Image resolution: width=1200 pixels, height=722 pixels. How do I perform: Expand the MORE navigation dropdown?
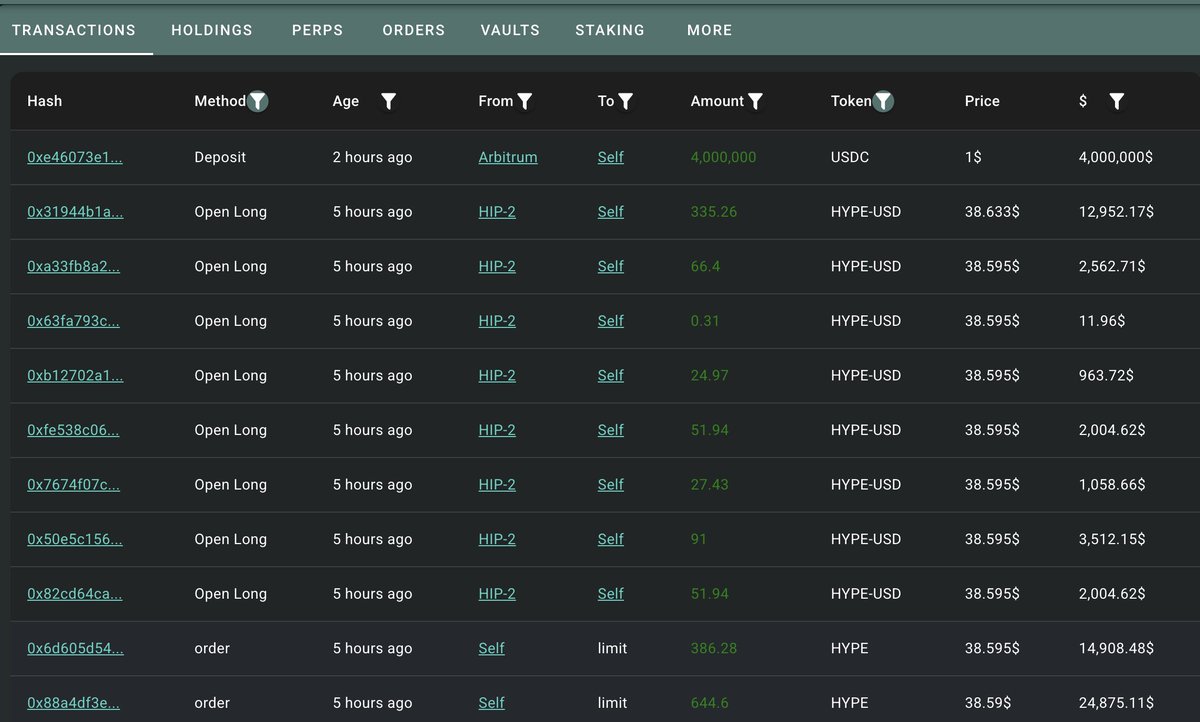pos(709,30)
